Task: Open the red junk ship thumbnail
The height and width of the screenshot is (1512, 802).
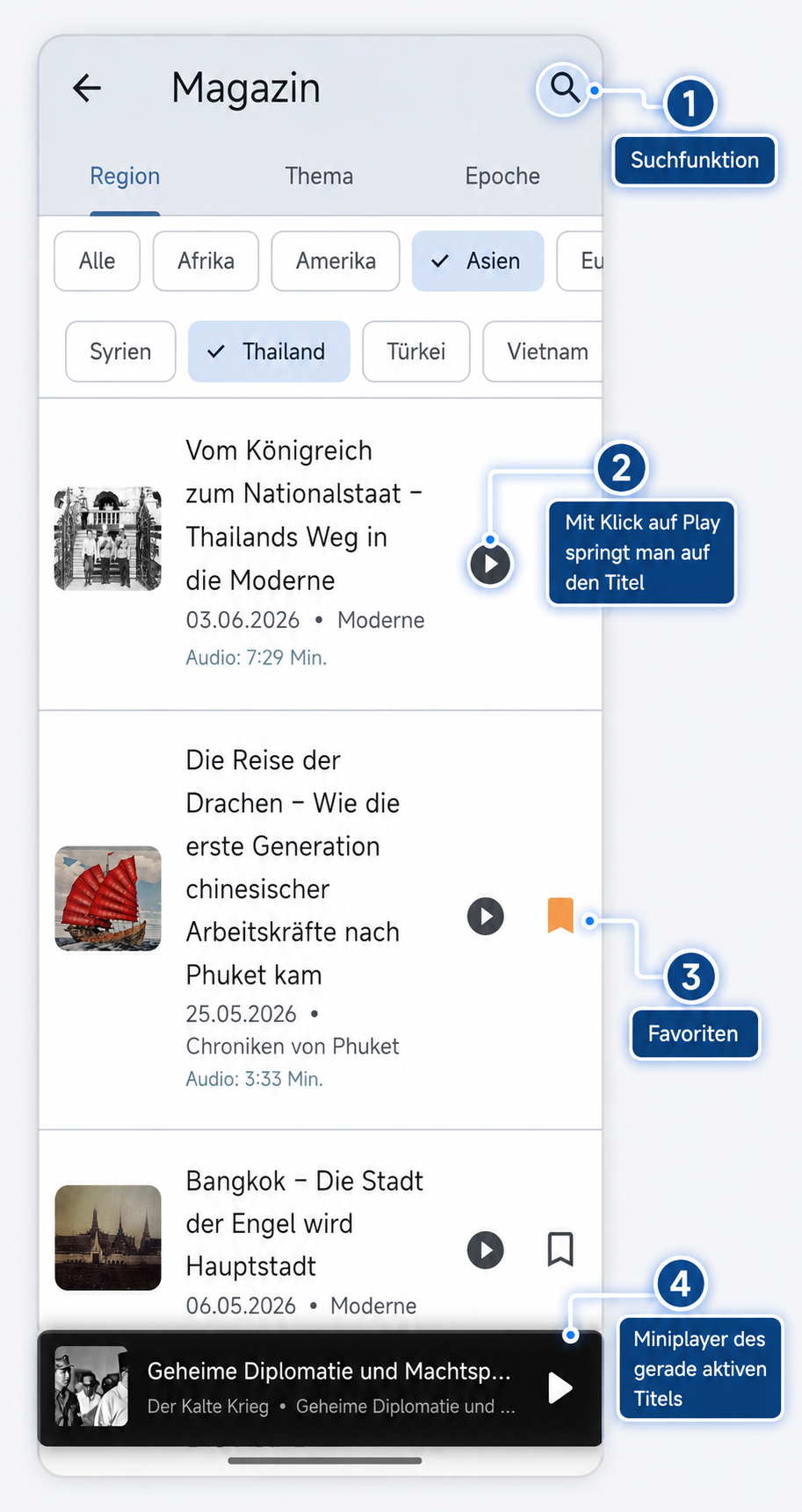Action: coord(108,898)
